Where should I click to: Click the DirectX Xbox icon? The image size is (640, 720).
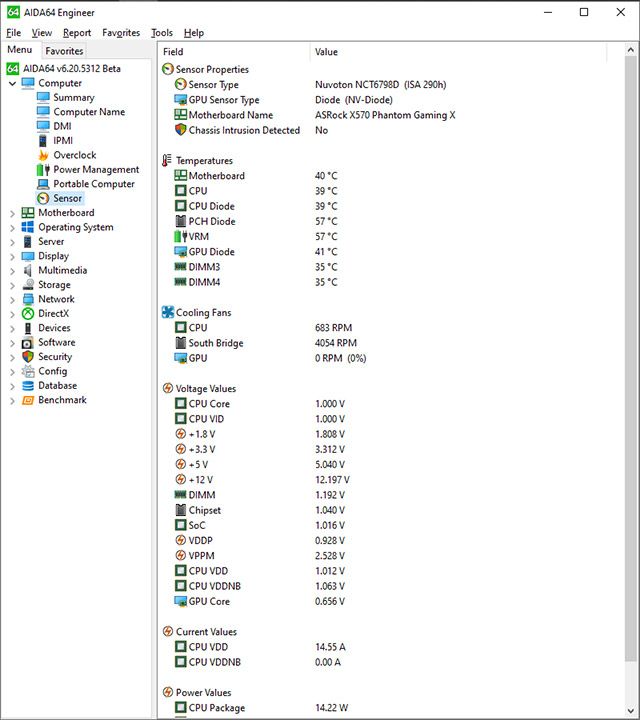click(x=28, y=313)
